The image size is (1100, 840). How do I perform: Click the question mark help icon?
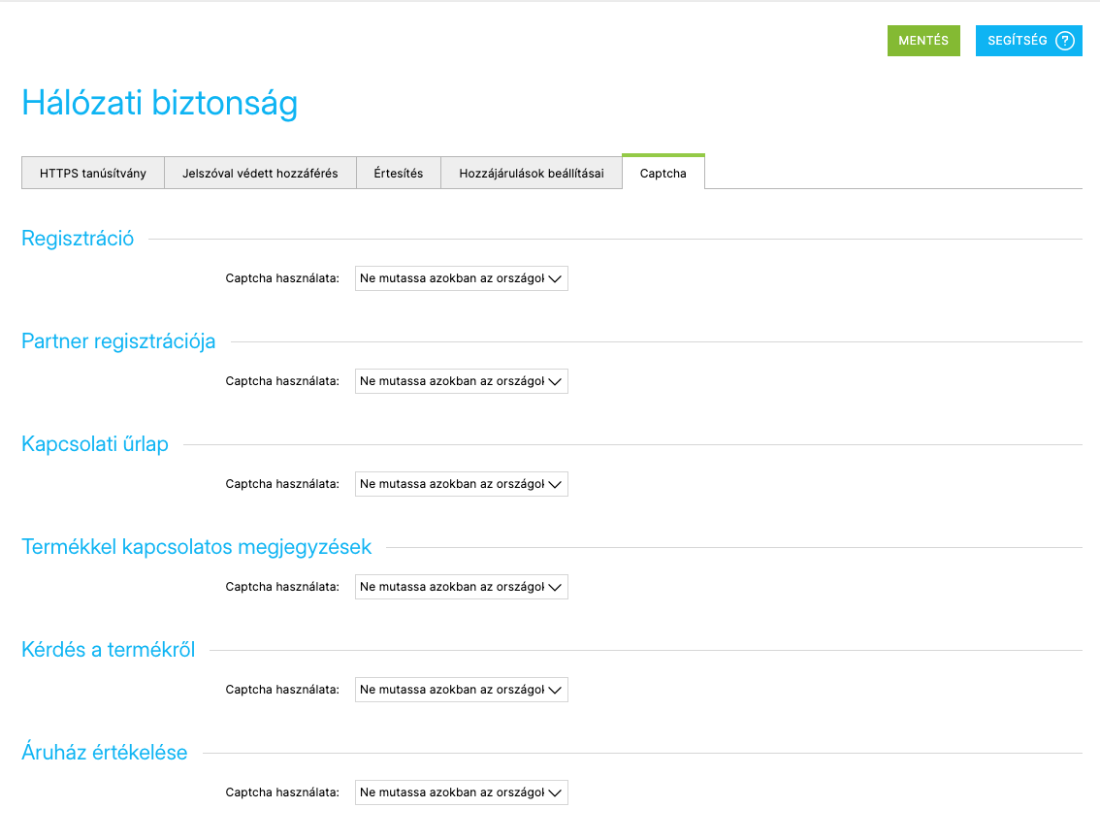tap(1065, 41)
